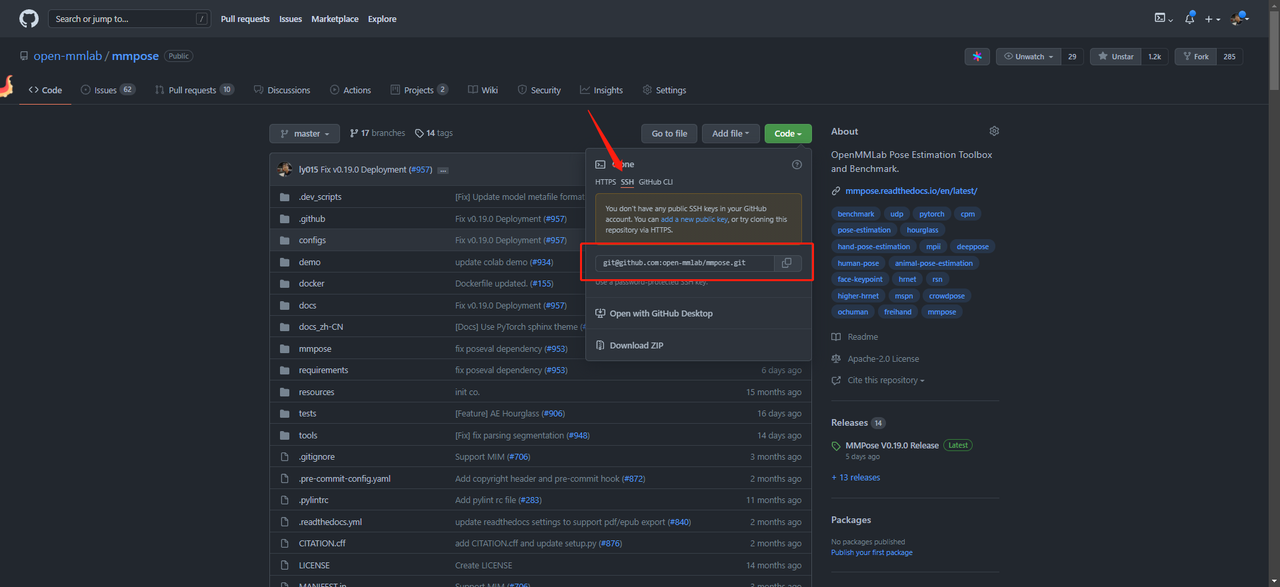Click the branch icon beside 17 branches
This screenshot has height=587, width=1280.
click(x=356, y=132)
